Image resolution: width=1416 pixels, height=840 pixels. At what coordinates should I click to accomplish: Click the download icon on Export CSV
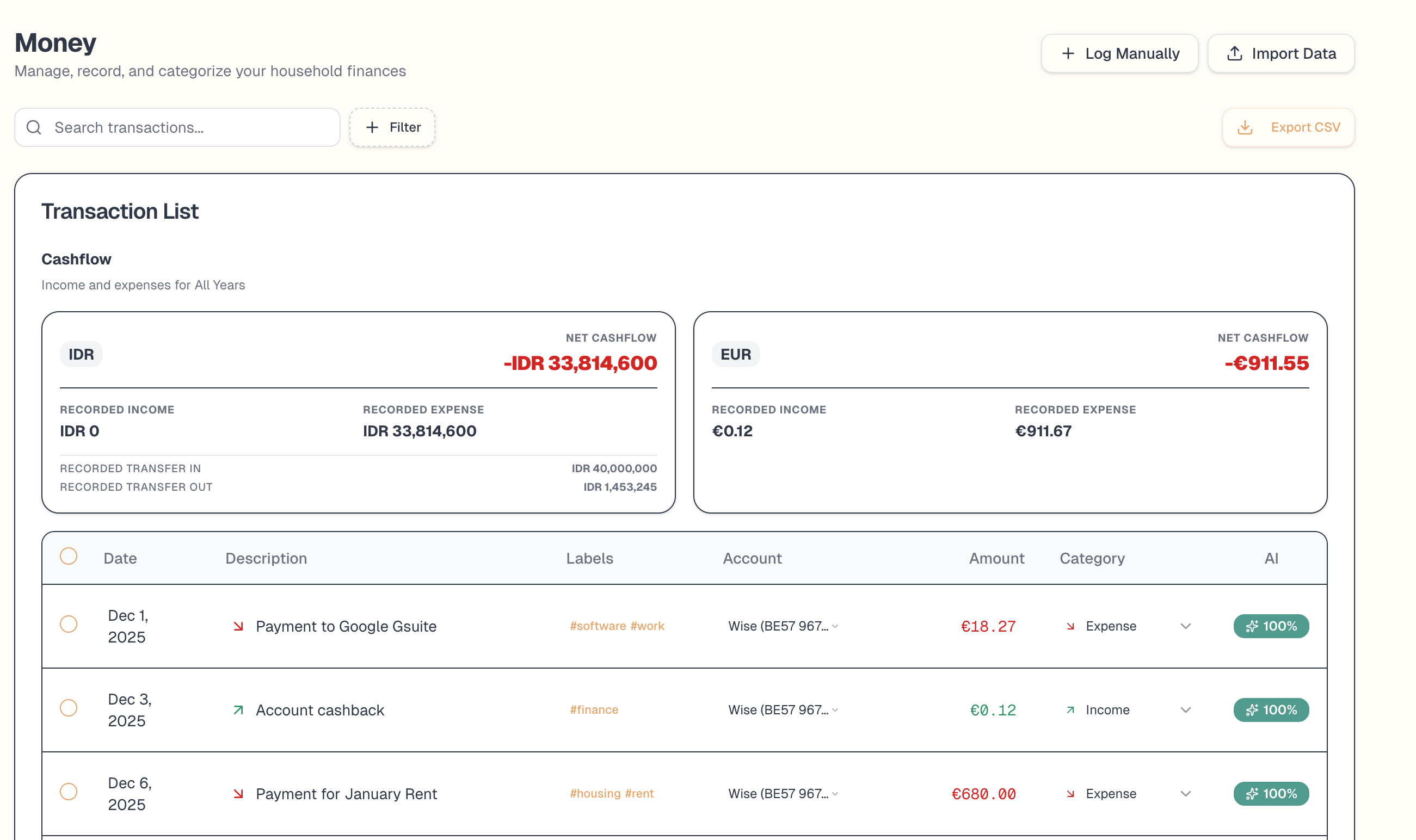click(1245, 127)
